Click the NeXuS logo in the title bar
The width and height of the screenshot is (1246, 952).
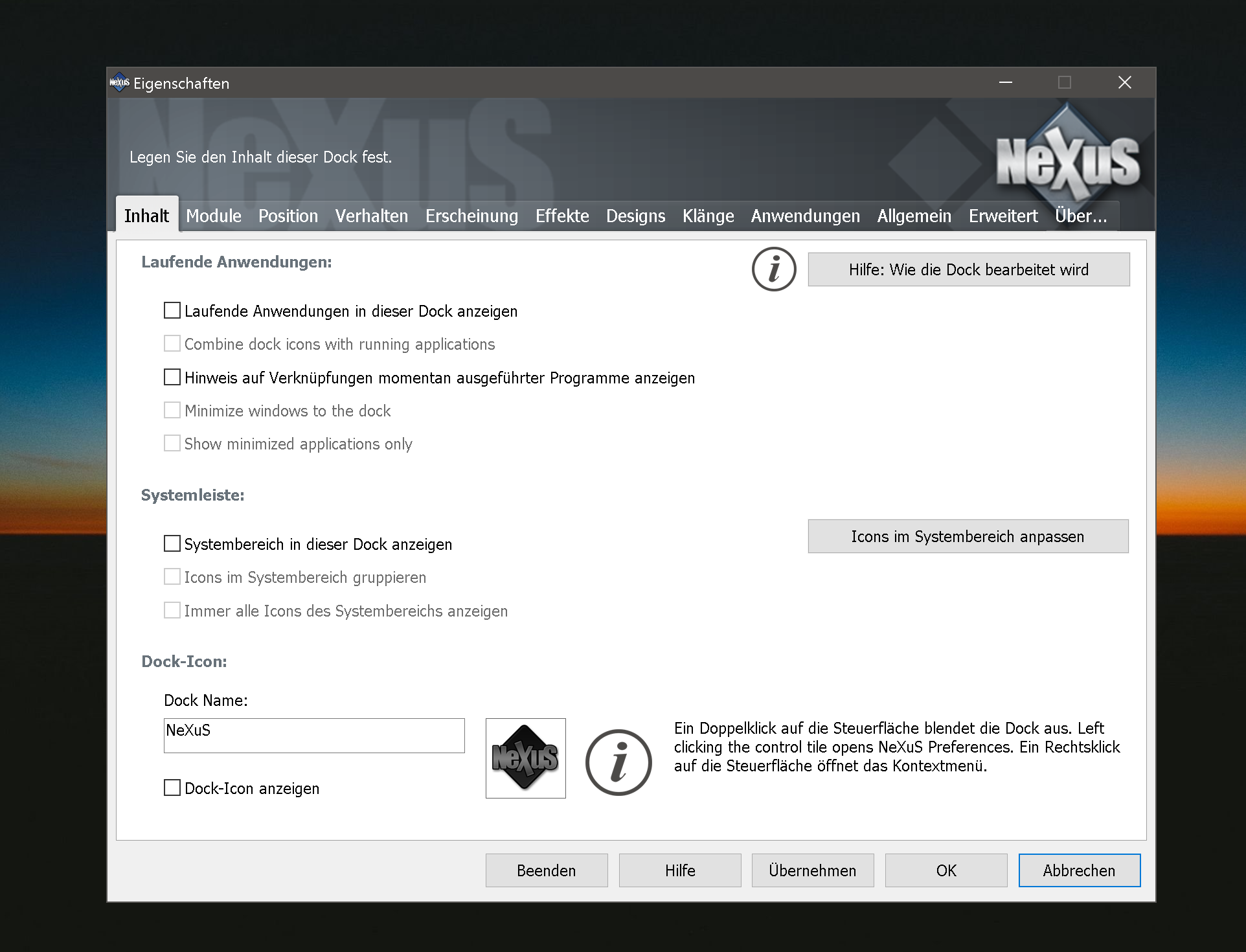coord(119,83)
